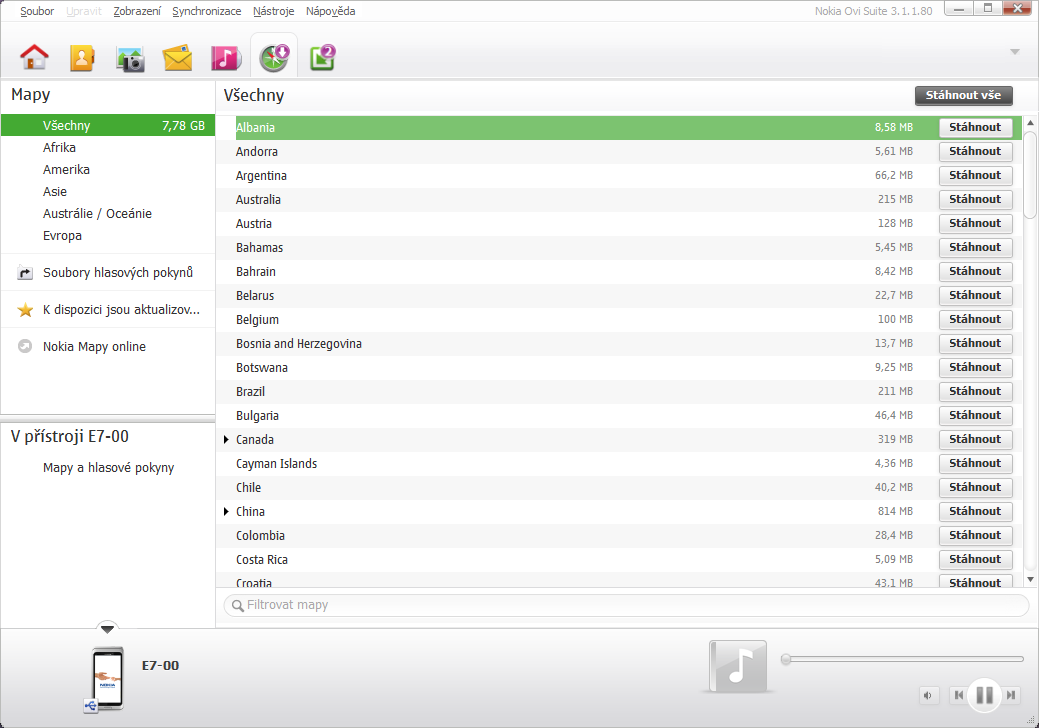1039x728 pixels.
Task: Select the Amerika region
Action: (x=108, y=170)
